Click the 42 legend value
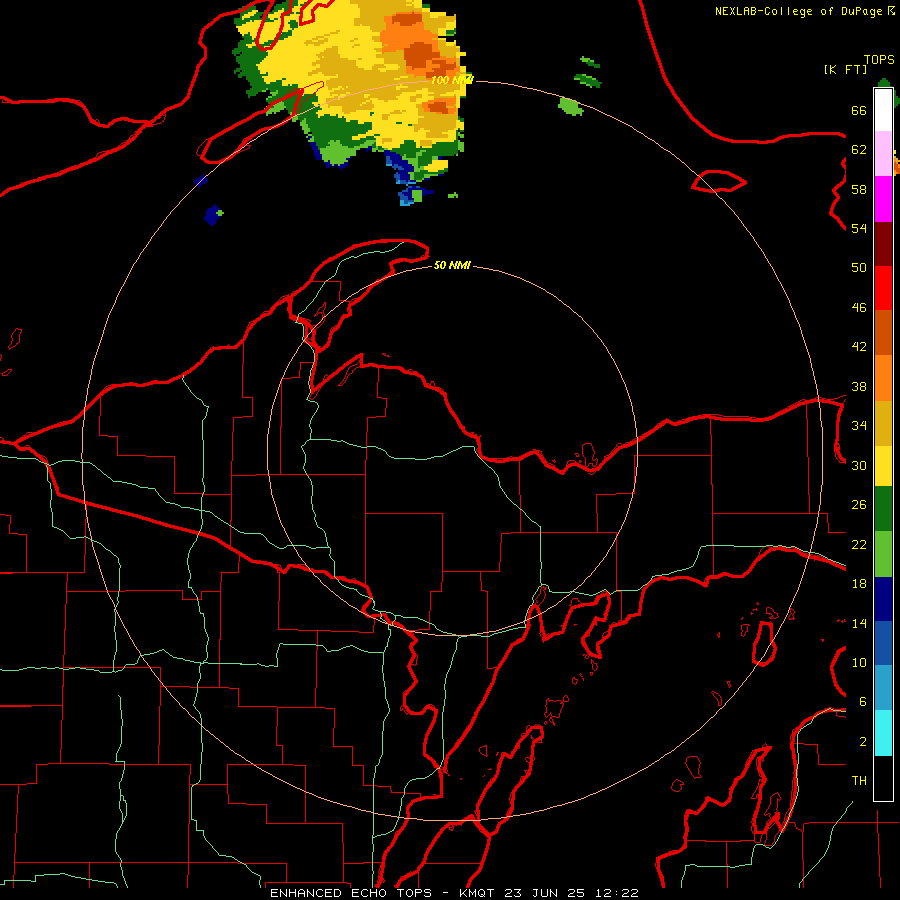The height and width of the screenshot is (900, 900). tap(859, 346)
